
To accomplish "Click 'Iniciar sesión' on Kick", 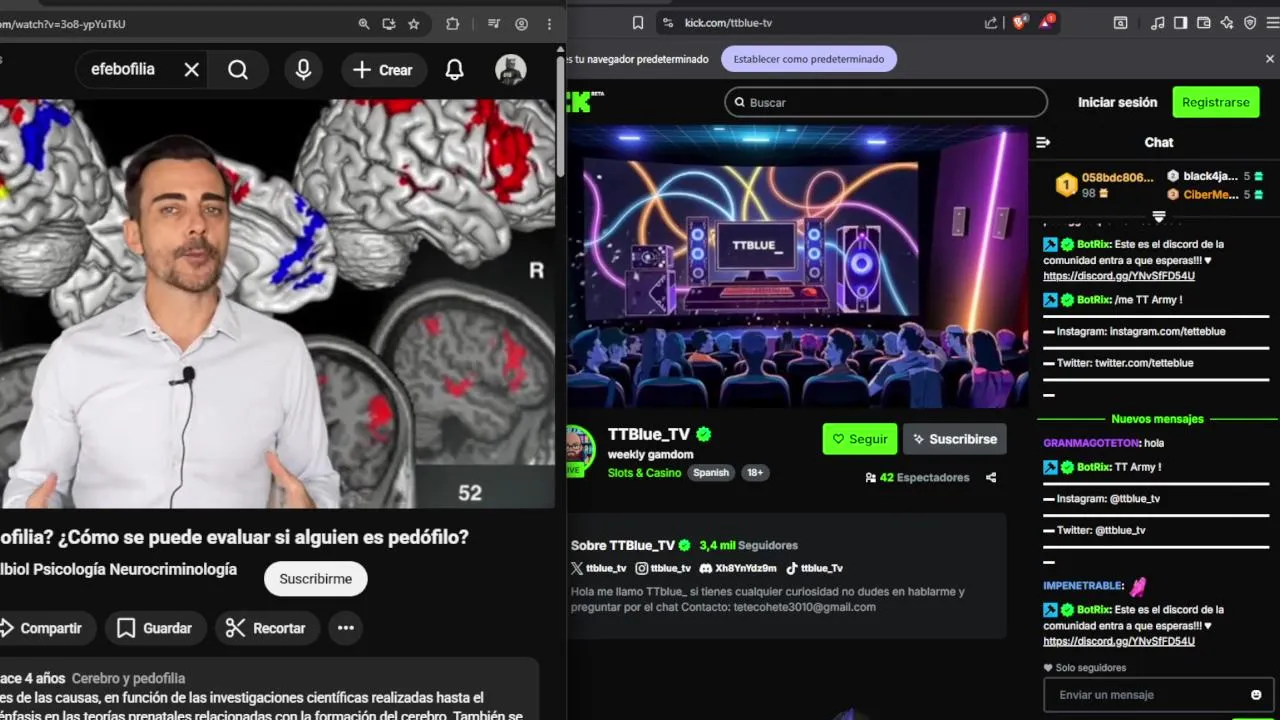I will coord(1117,102).
